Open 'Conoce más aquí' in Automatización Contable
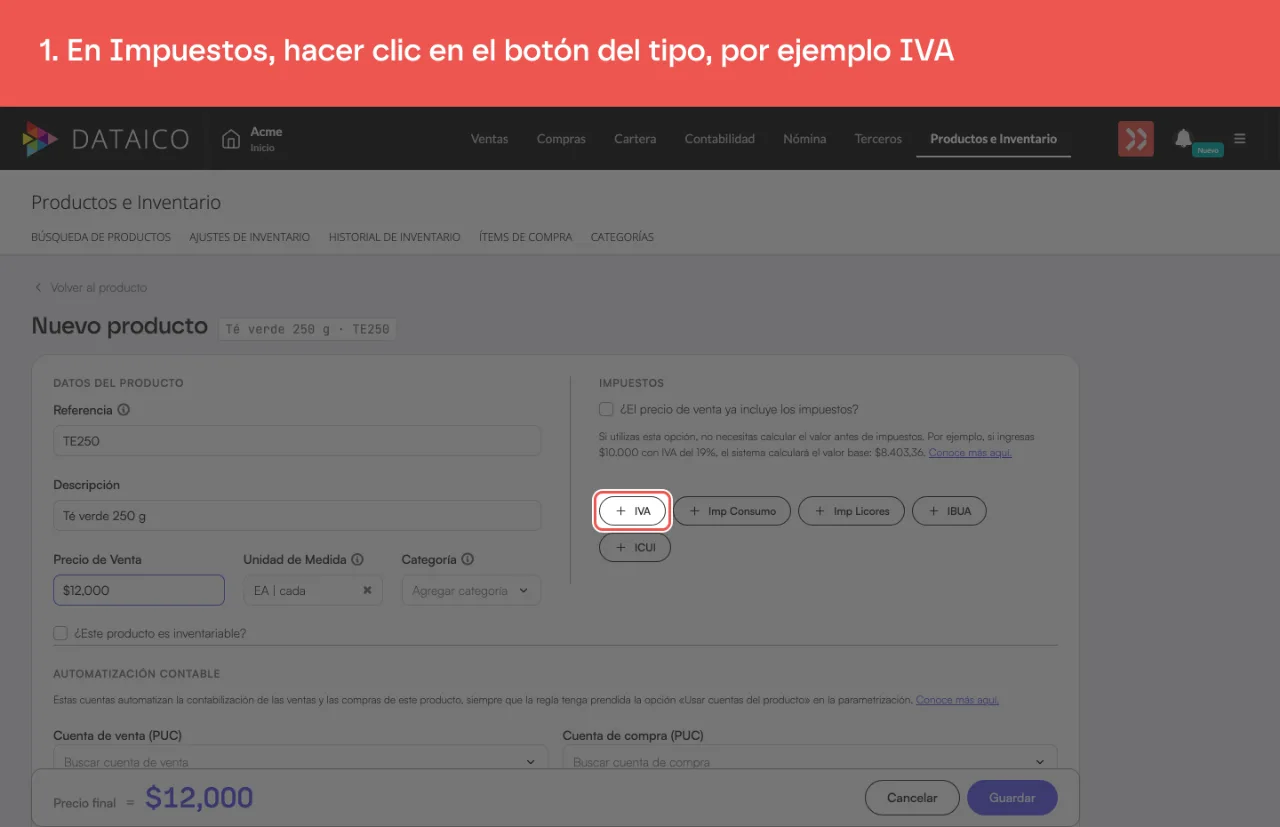1280x827 pixels. pyautogui.click(x=957, y=700)
